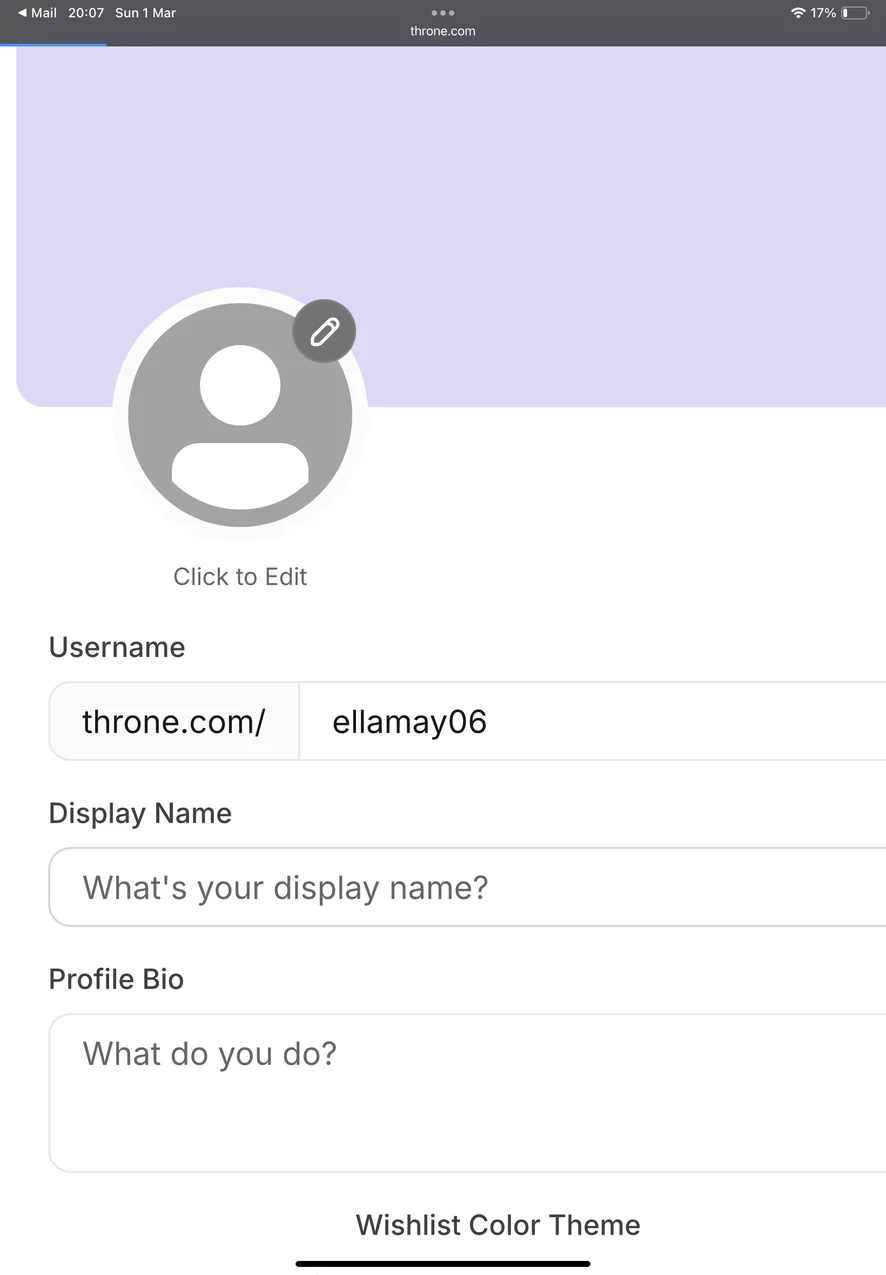The width and height of the screenshot is (886, 1275).
Task: Click the "throne.com/" username prefix
Action: [174, 722]
